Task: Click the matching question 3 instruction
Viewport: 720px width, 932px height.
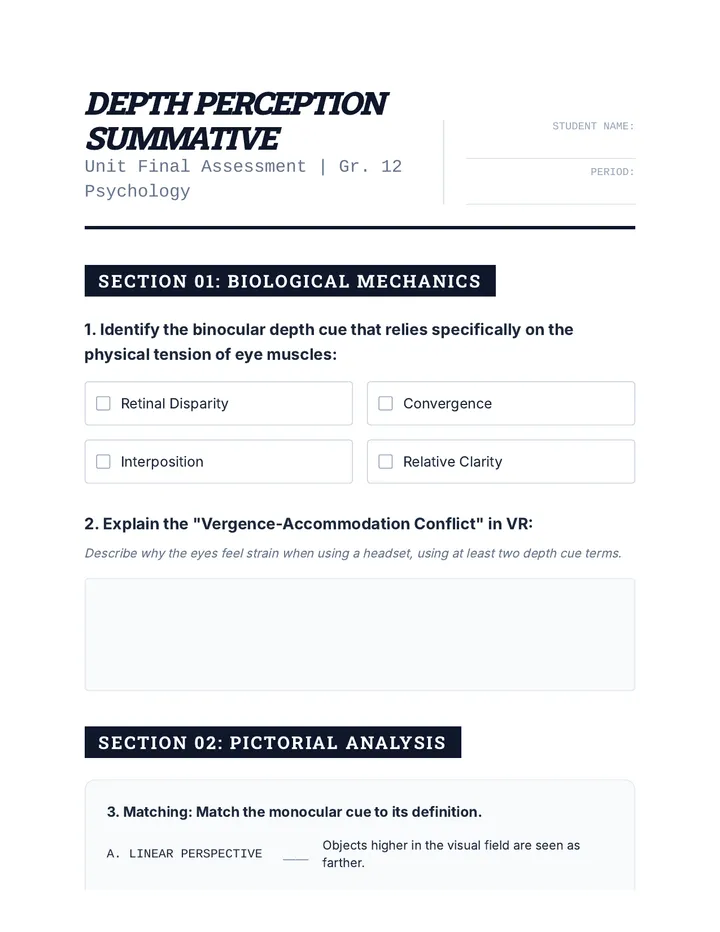Action: pyautogui.click(x=294, y=812)
